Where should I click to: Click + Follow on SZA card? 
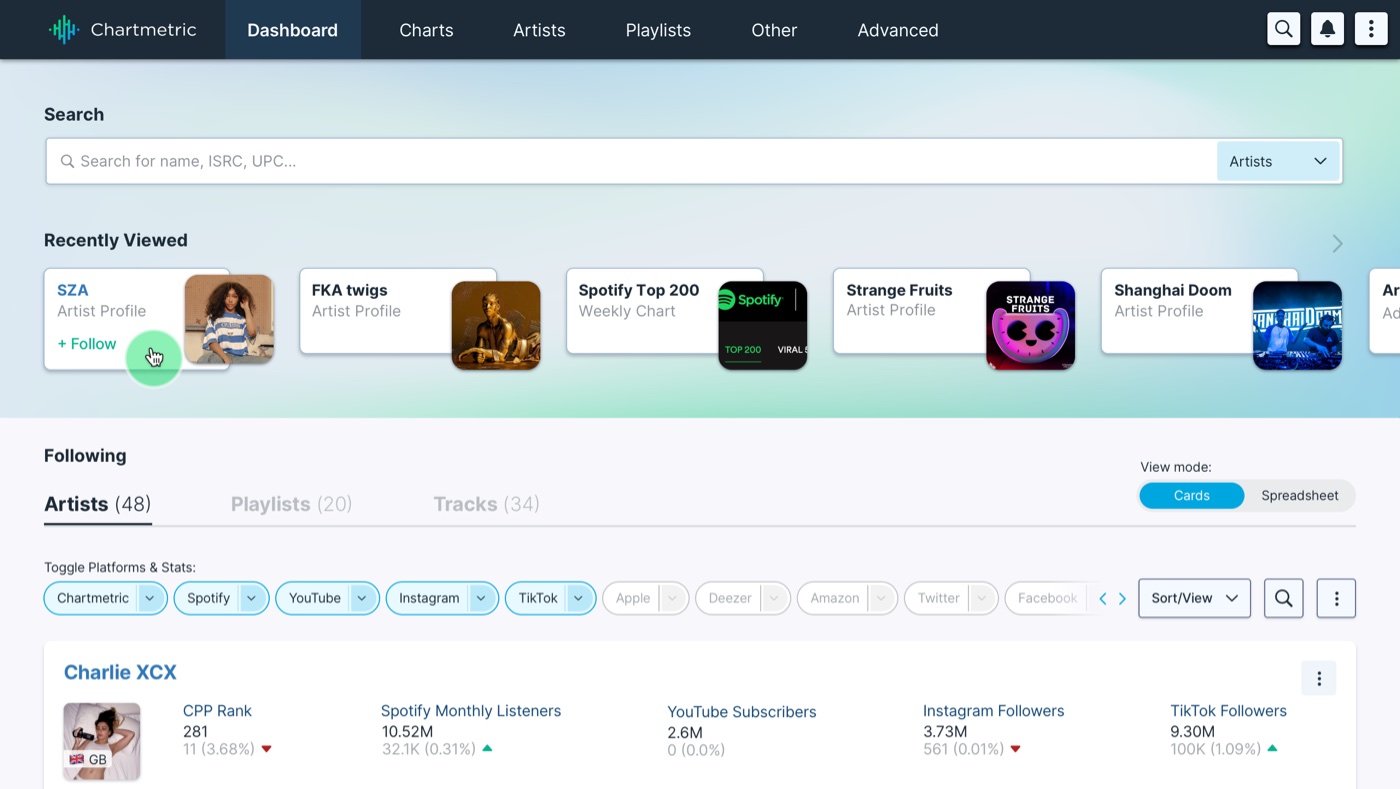(x=87, y=344)
